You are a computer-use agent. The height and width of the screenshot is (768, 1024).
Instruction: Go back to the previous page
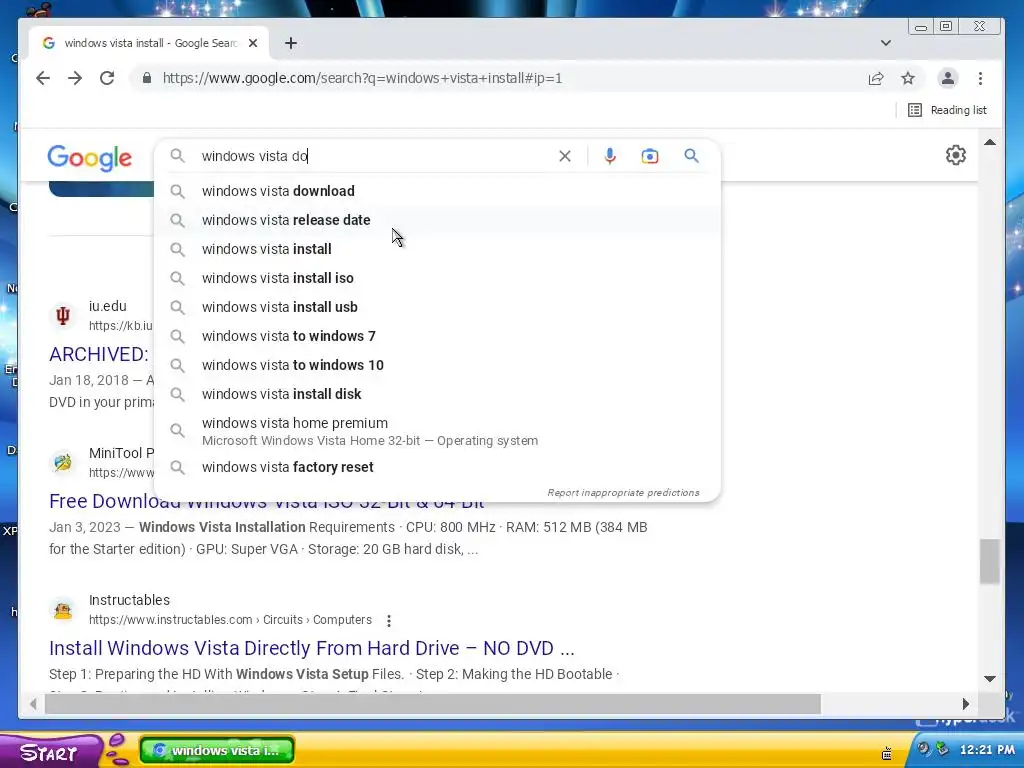coord(43,78)
